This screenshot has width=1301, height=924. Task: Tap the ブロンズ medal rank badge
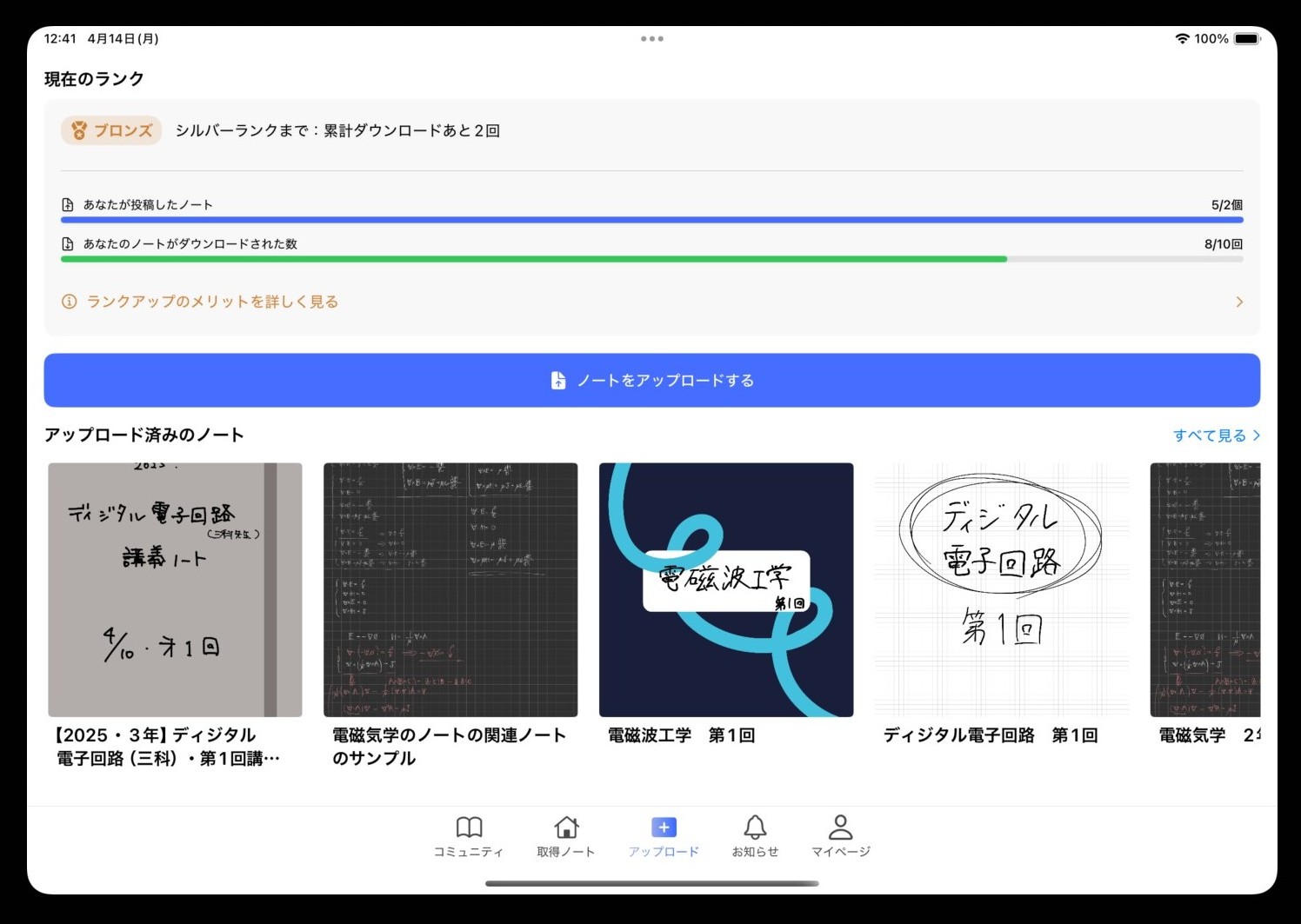tap(111, 130)
